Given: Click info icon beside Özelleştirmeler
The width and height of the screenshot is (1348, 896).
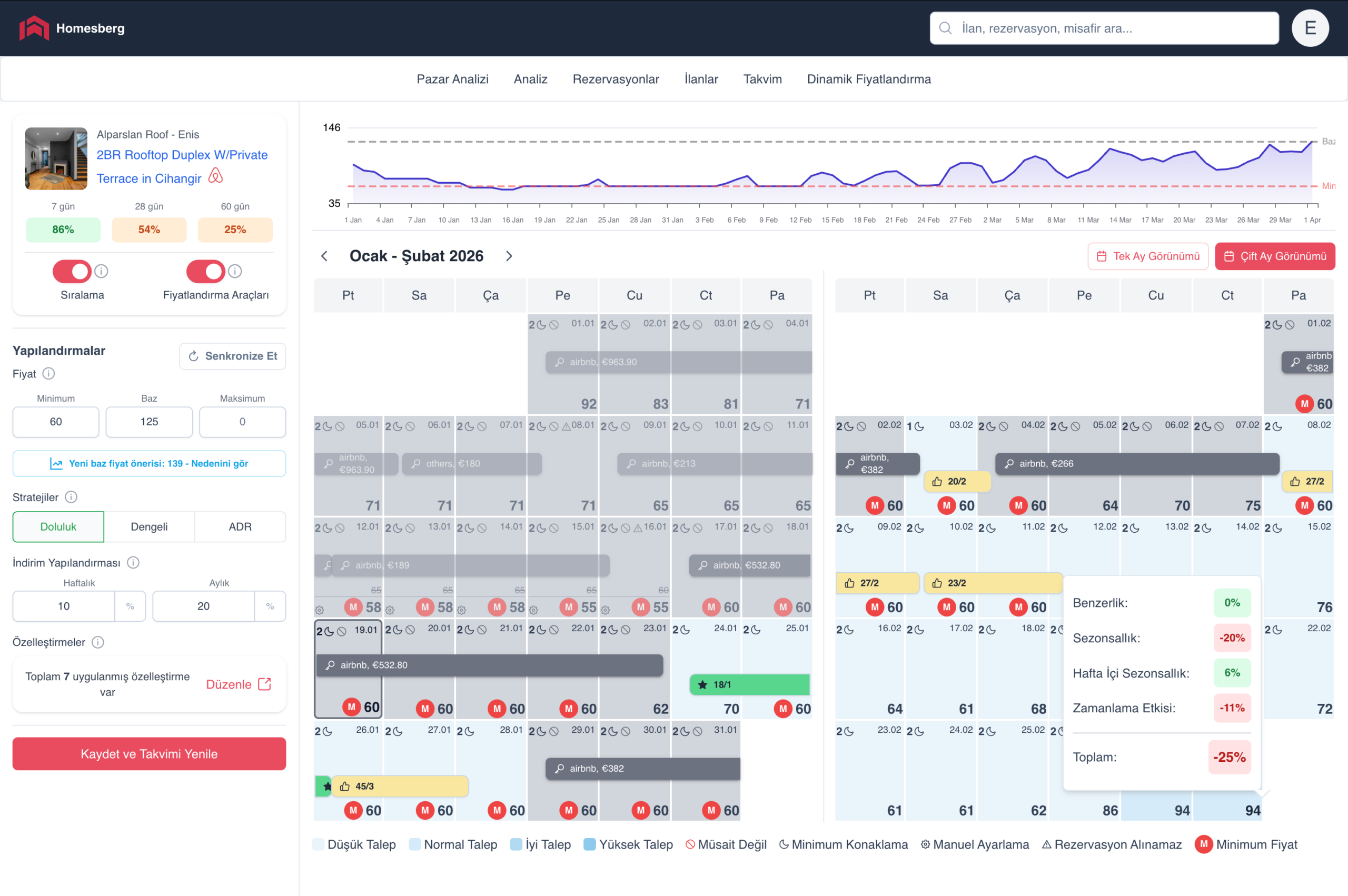Looking at the screenshot, I should coord(98,642).
